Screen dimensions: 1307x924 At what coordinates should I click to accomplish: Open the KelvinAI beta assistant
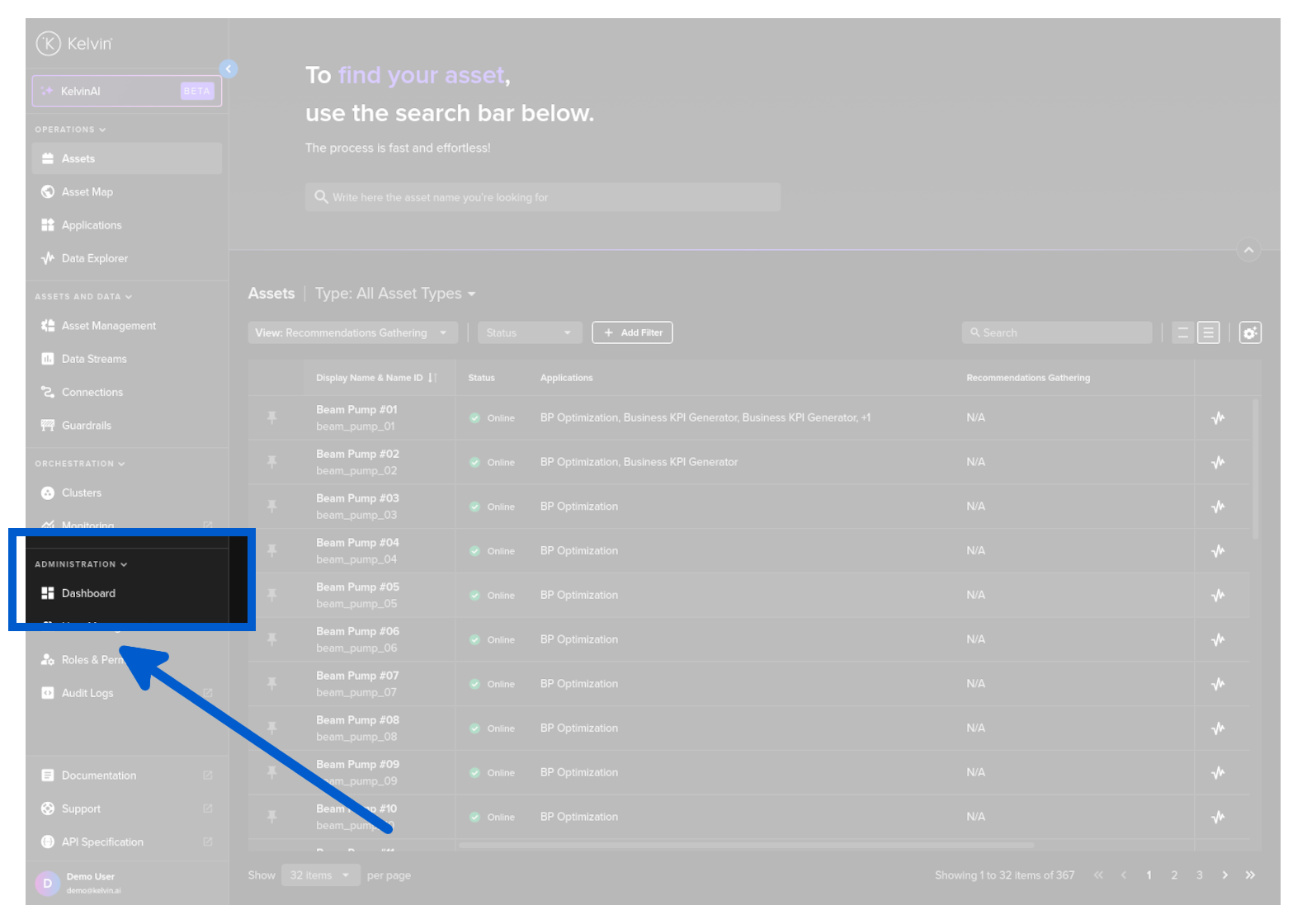(x=127, y=92)
